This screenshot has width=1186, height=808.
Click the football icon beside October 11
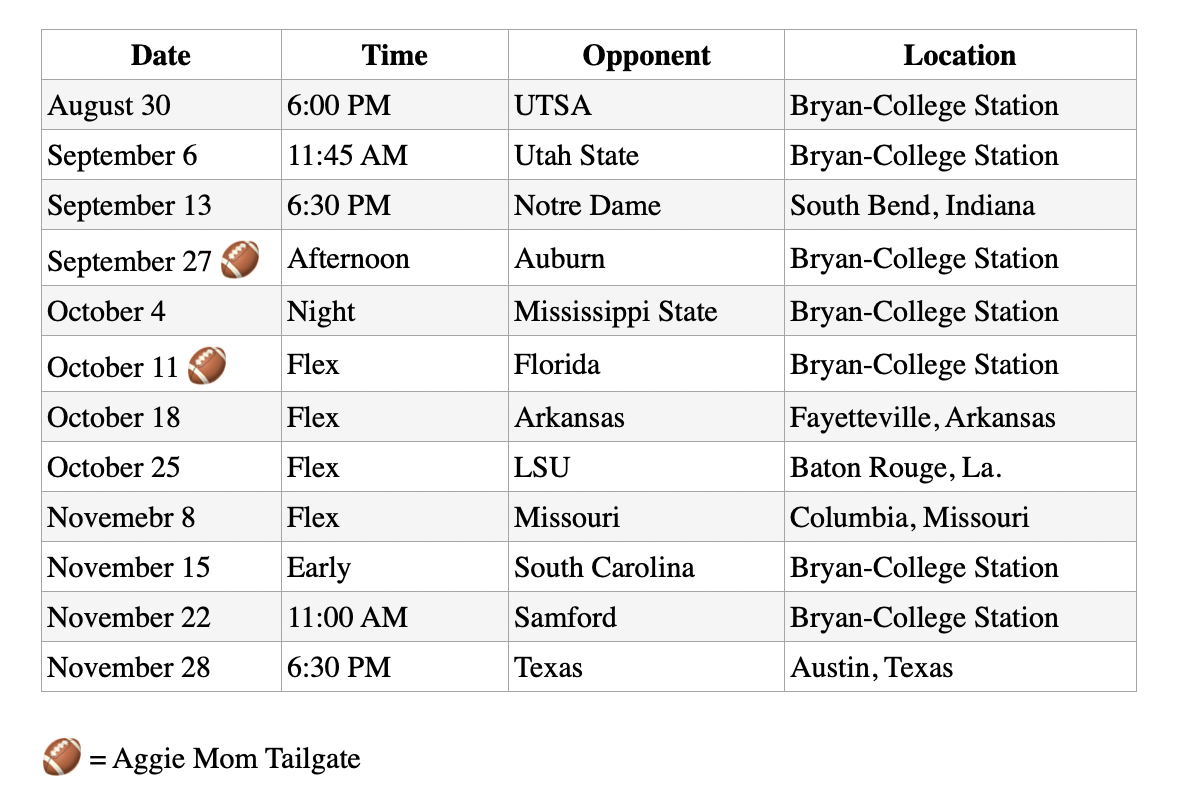206,365
